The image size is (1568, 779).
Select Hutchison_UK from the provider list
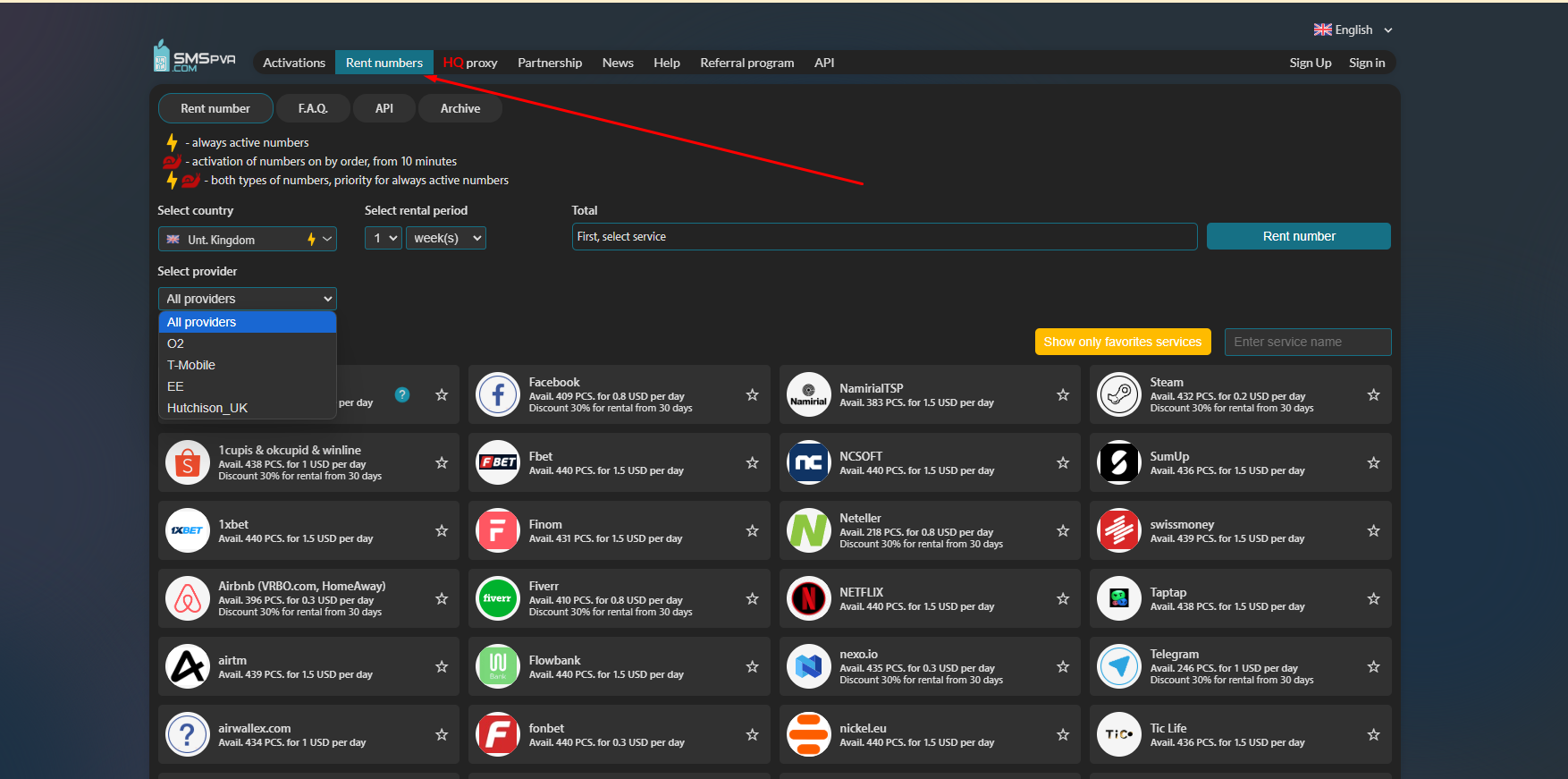click(x=248, y=408)
